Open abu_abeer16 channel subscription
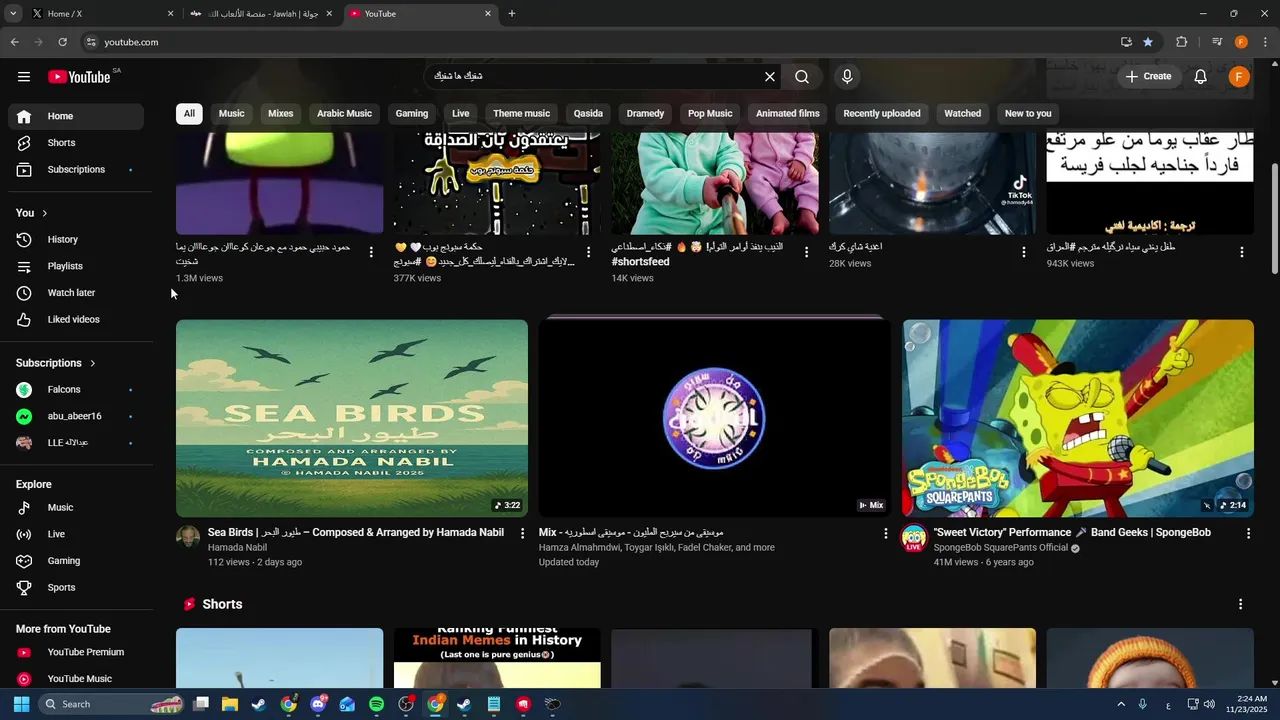Screen dimensions: 1280x720 (x=76, y=416)
